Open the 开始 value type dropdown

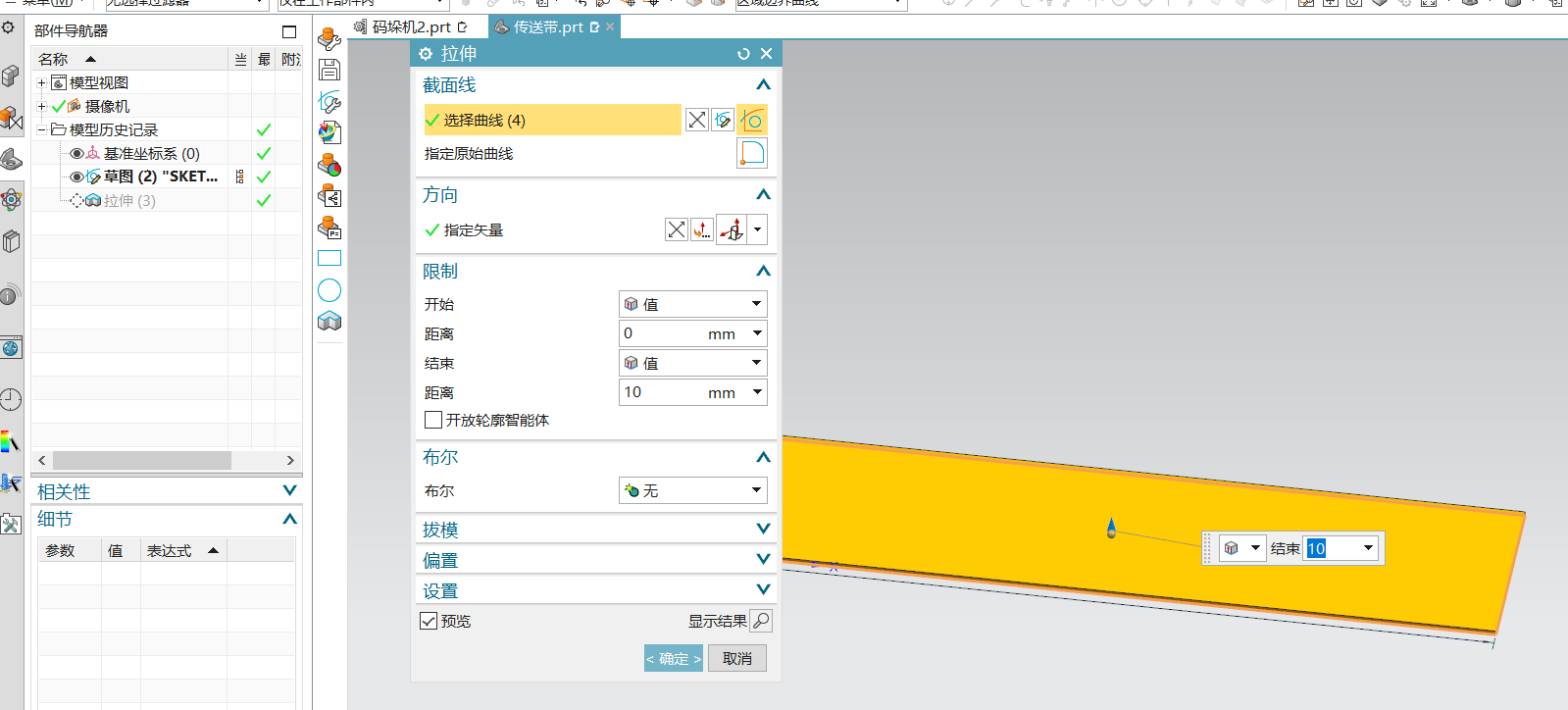tap(692, 304)
